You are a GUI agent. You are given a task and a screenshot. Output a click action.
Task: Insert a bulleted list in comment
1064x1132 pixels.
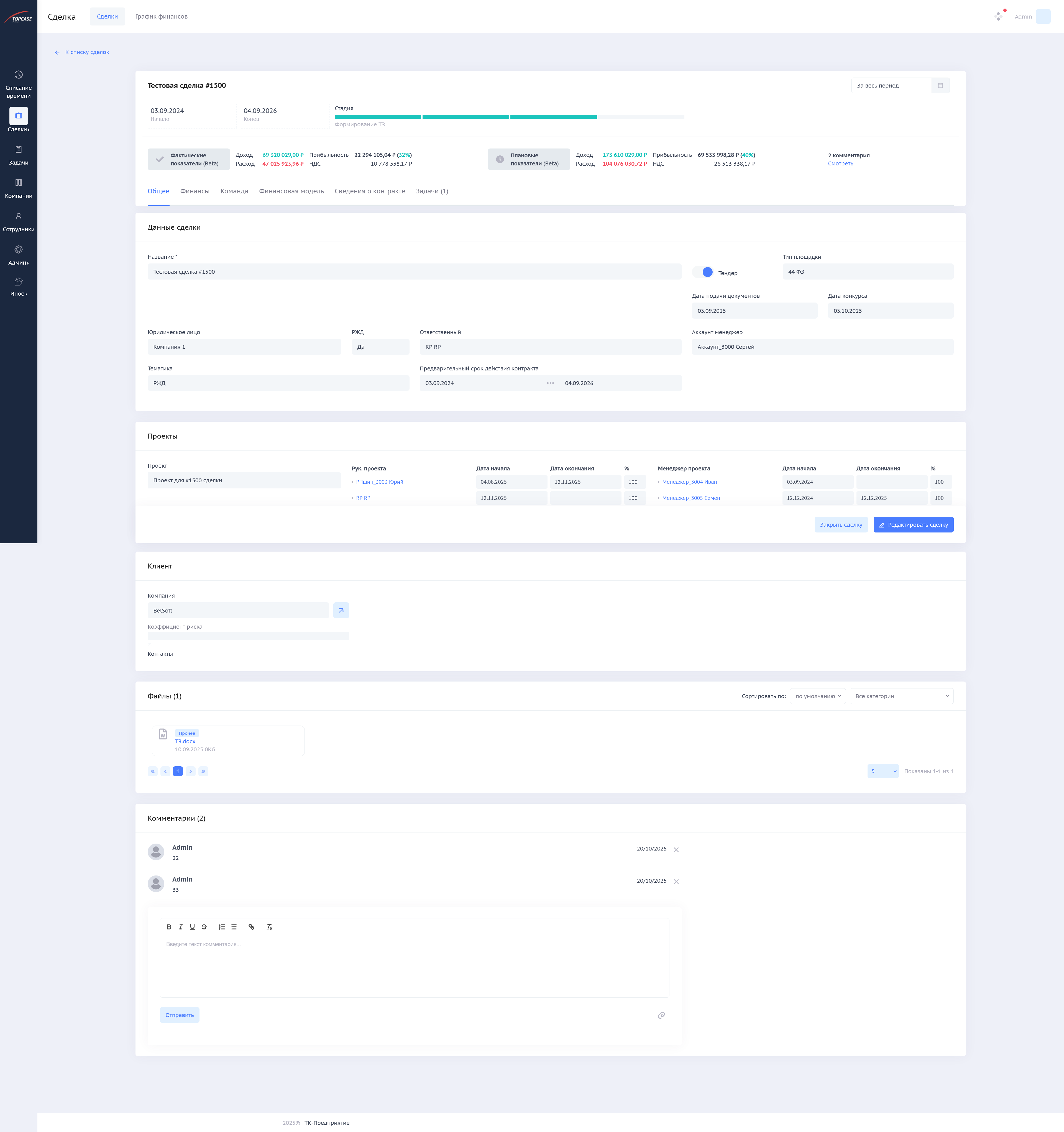coord(234,927)
